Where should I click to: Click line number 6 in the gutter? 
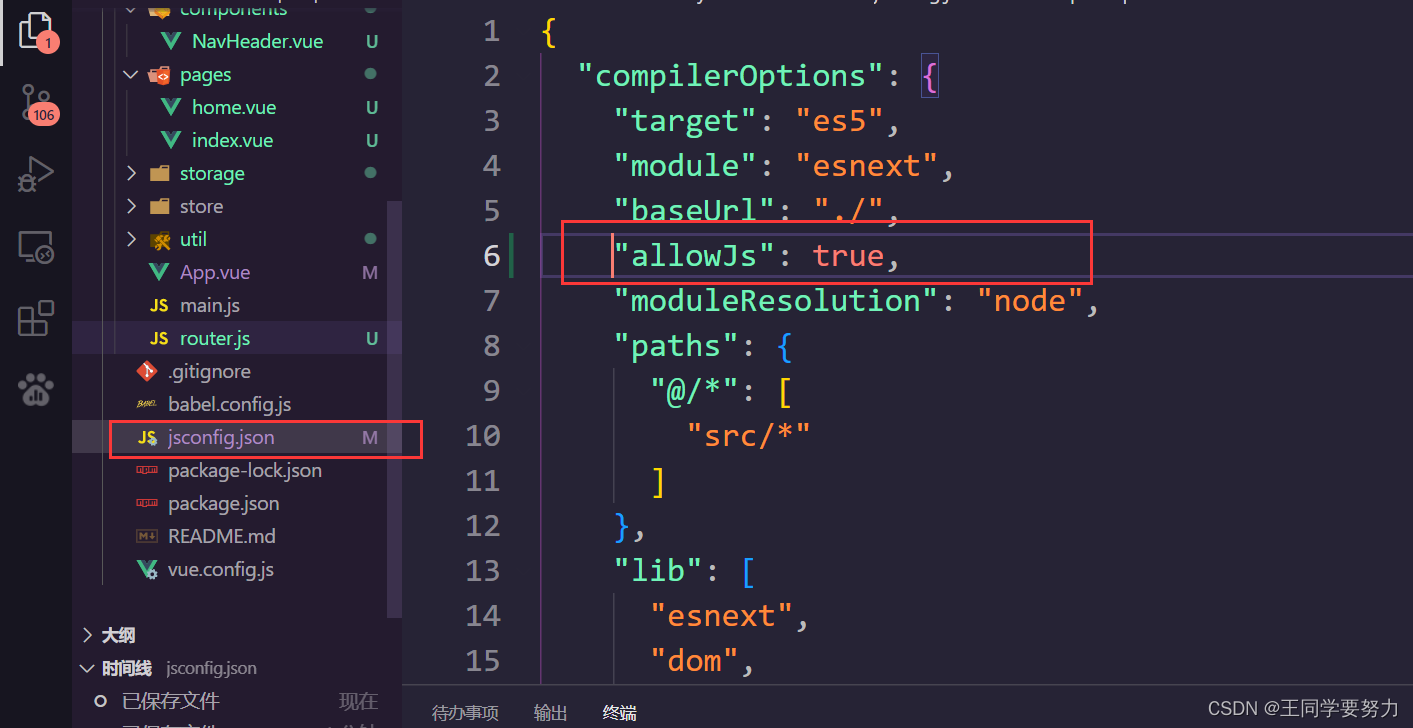[491, 256]
